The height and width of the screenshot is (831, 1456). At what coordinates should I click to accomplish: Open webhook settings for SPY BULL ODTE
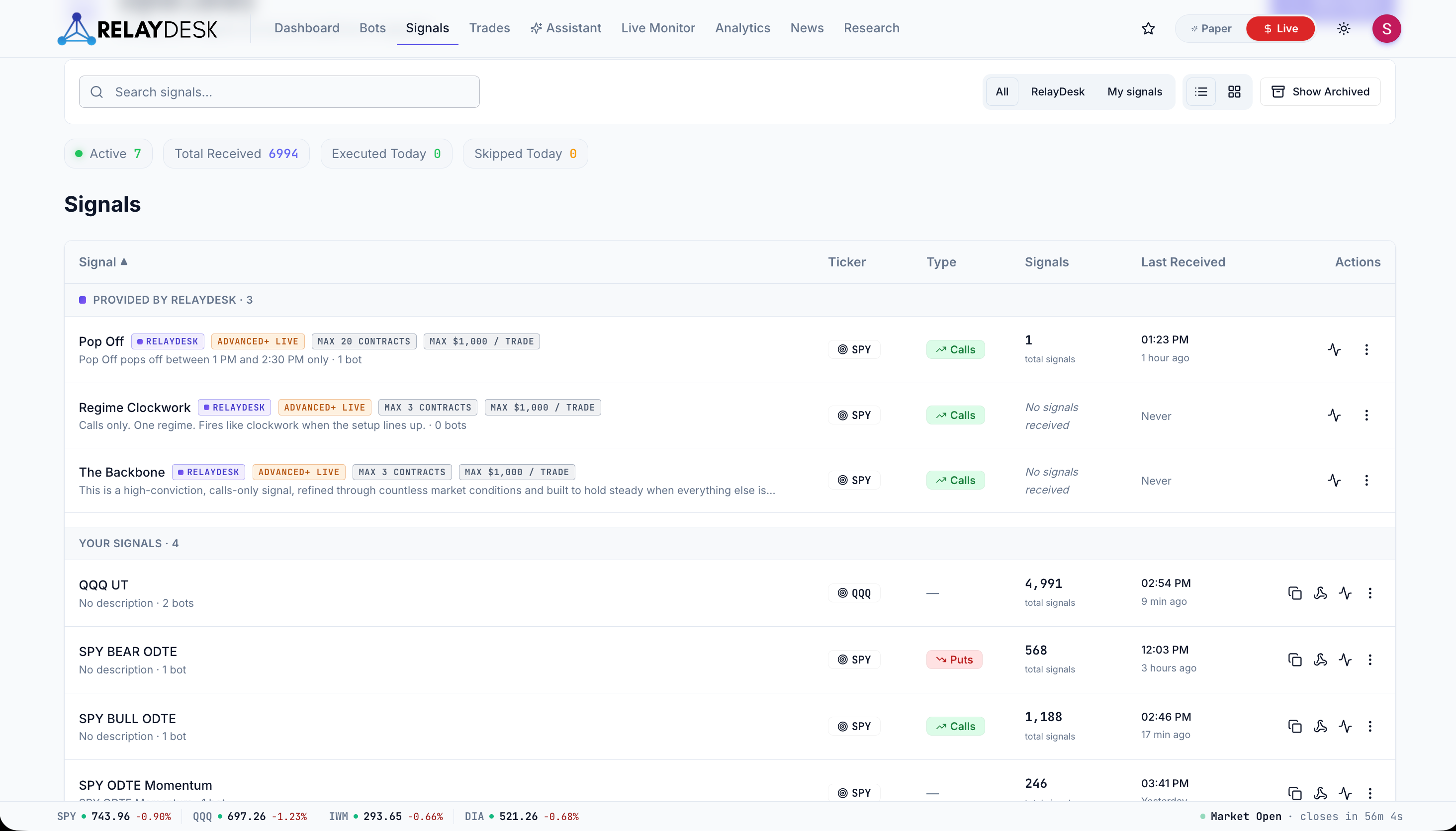1320,726
